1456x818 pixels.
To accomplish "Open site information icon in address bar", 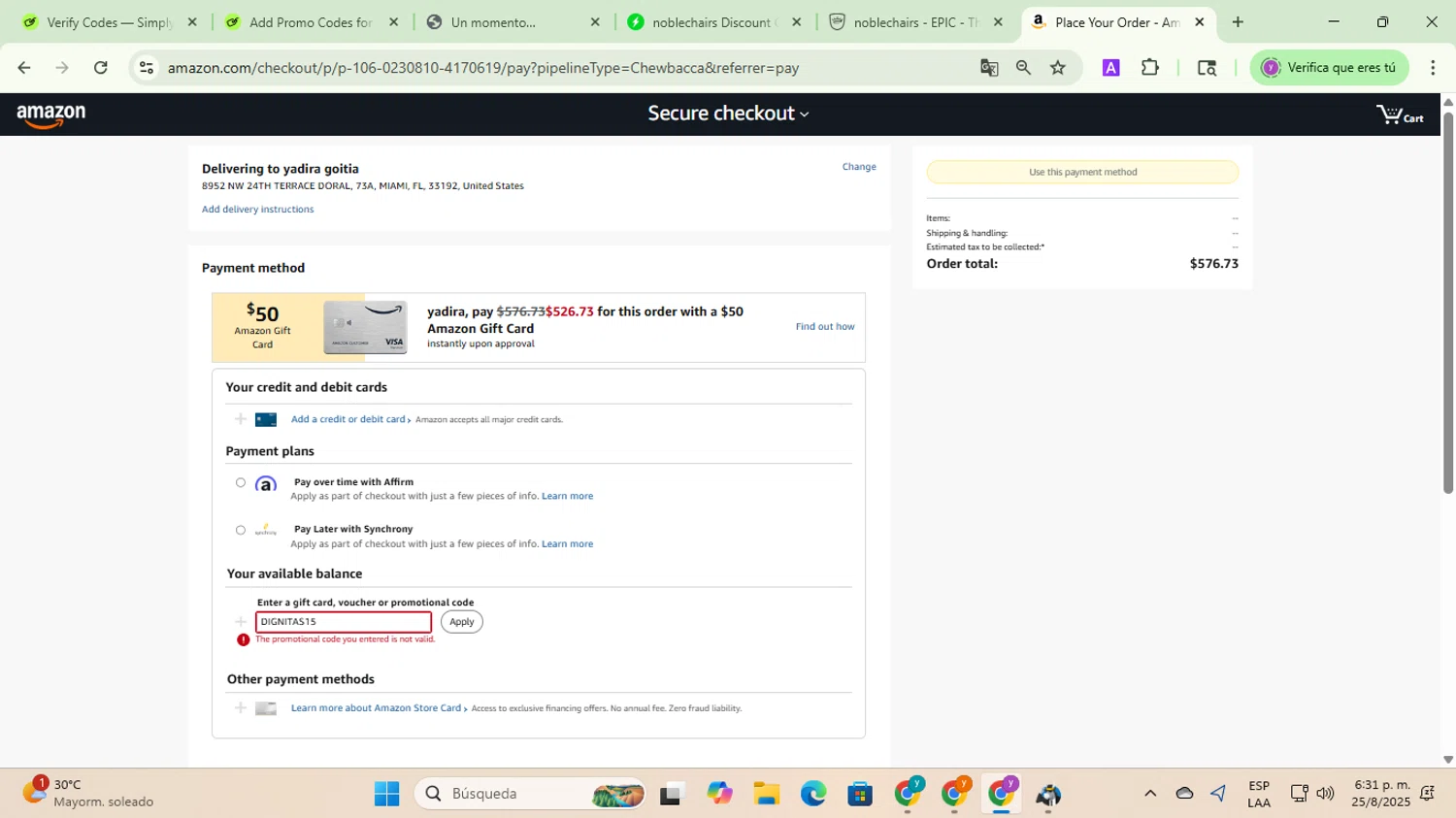I will (x=147, y=68).
